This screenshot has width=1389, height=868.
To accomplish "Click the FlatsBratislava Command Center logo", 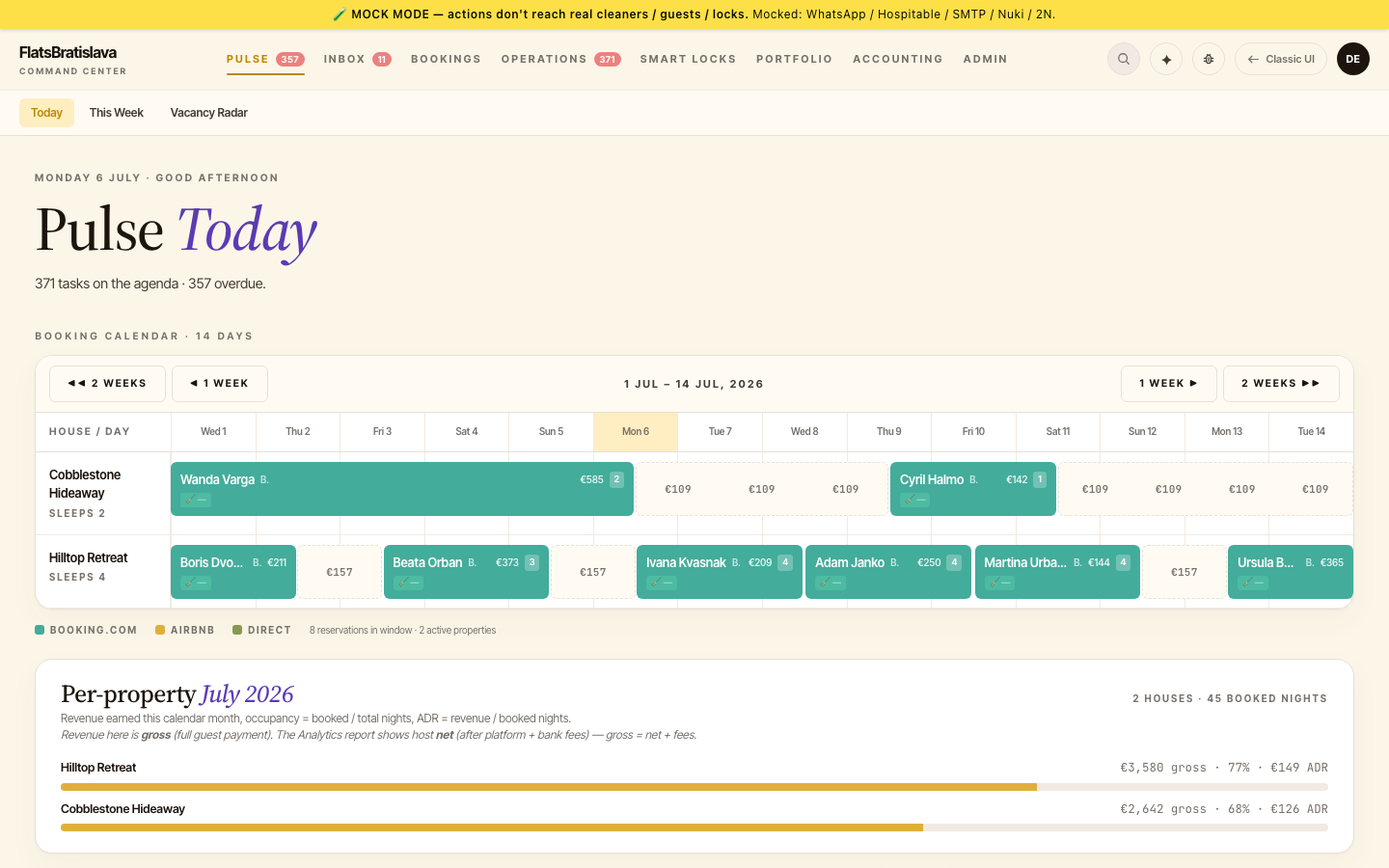I will tap(72, 59).
